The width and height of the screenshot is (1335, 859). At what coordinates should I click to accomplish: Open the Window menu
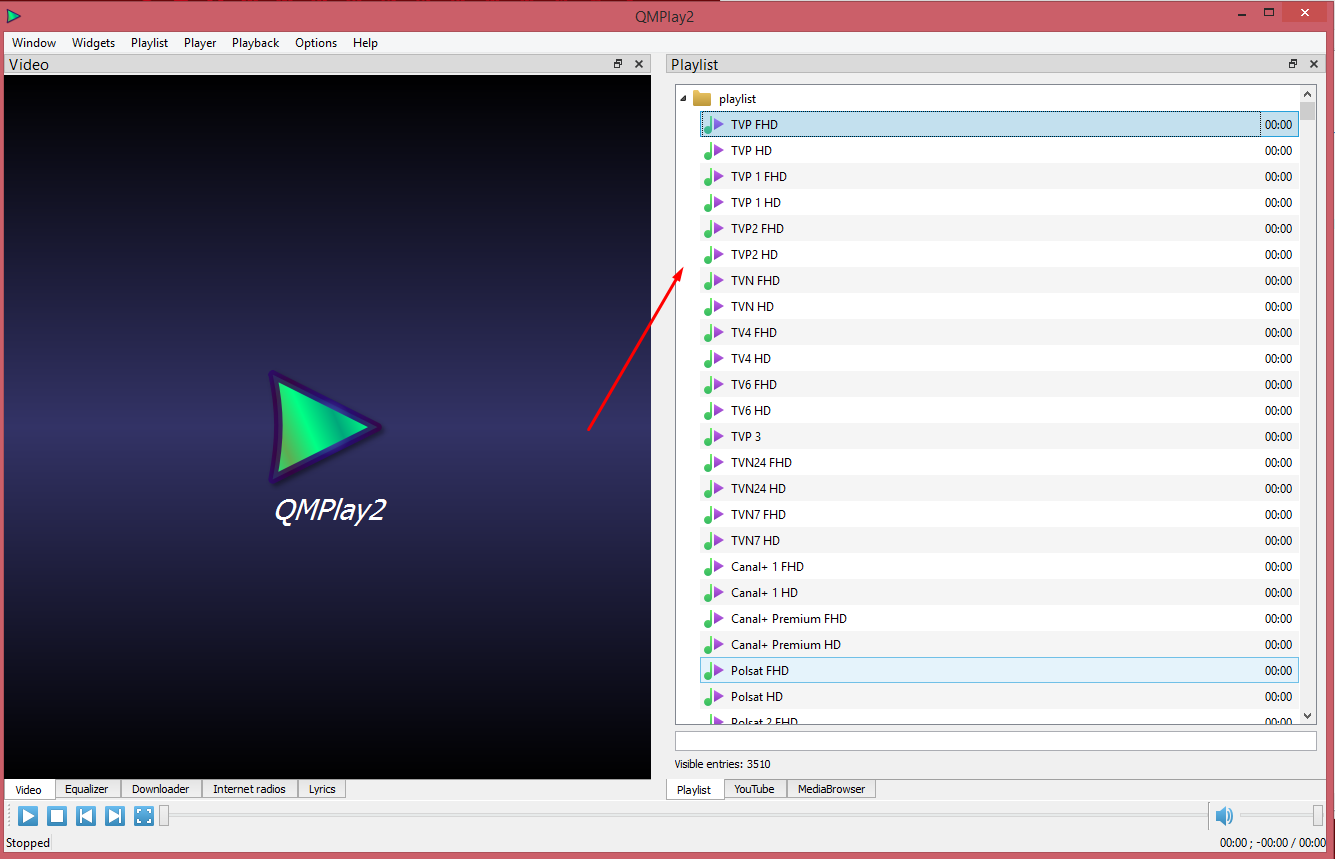coord(34,43)
